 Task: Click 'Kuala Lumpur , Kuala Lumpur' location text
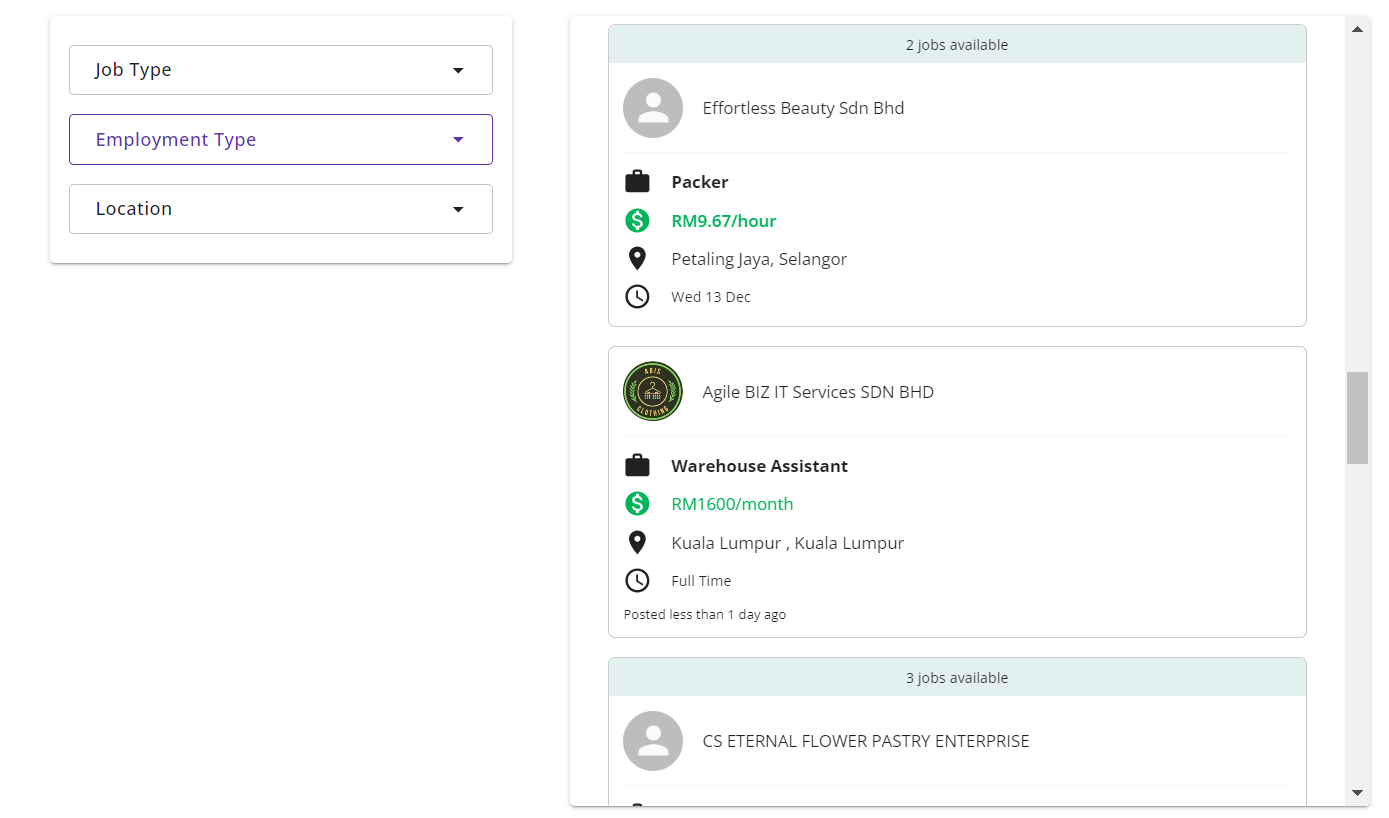[x=788, y=543]
